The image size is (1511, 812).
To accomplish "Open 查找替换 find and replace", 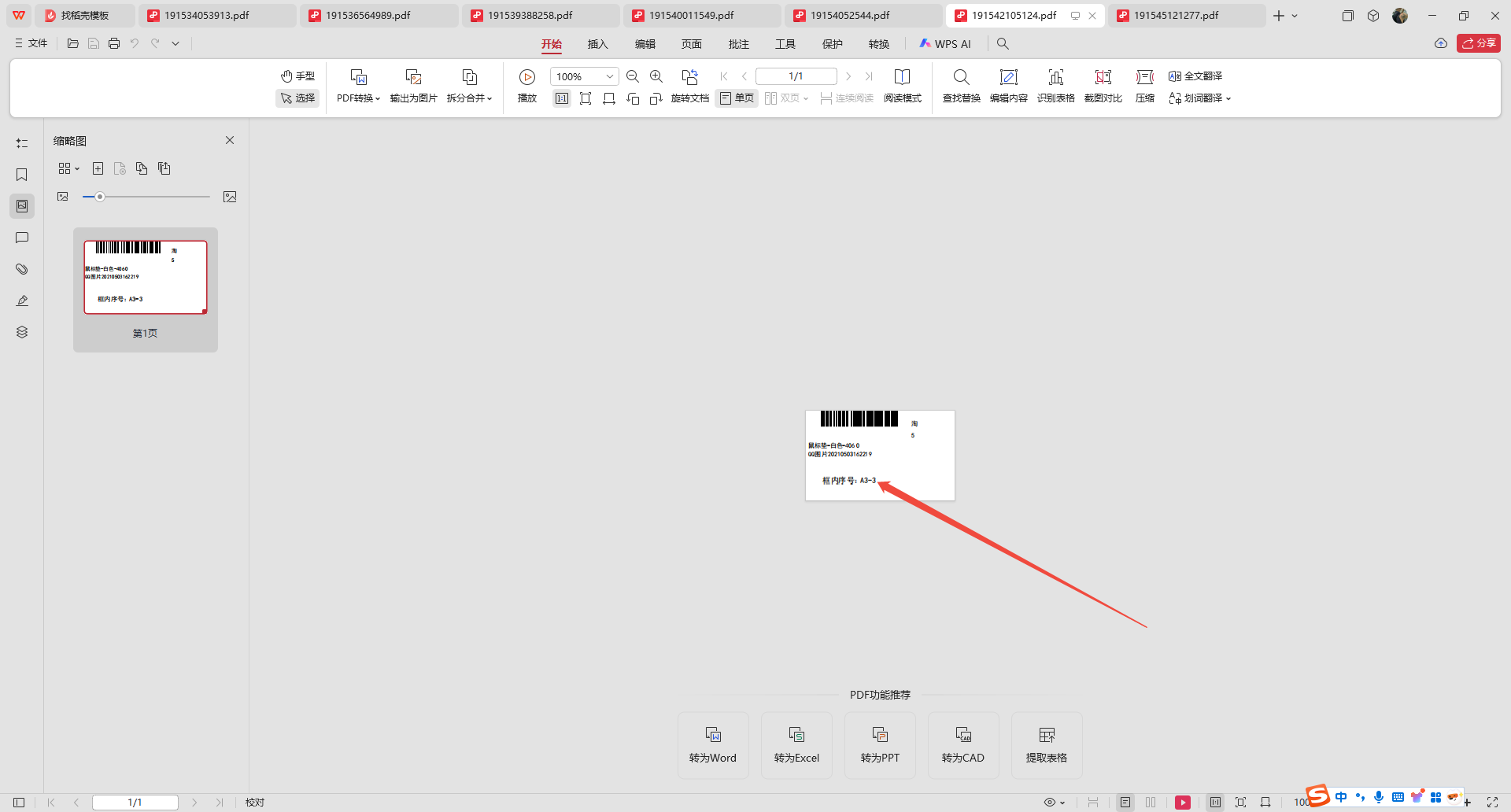I will (x=961, y=86).
